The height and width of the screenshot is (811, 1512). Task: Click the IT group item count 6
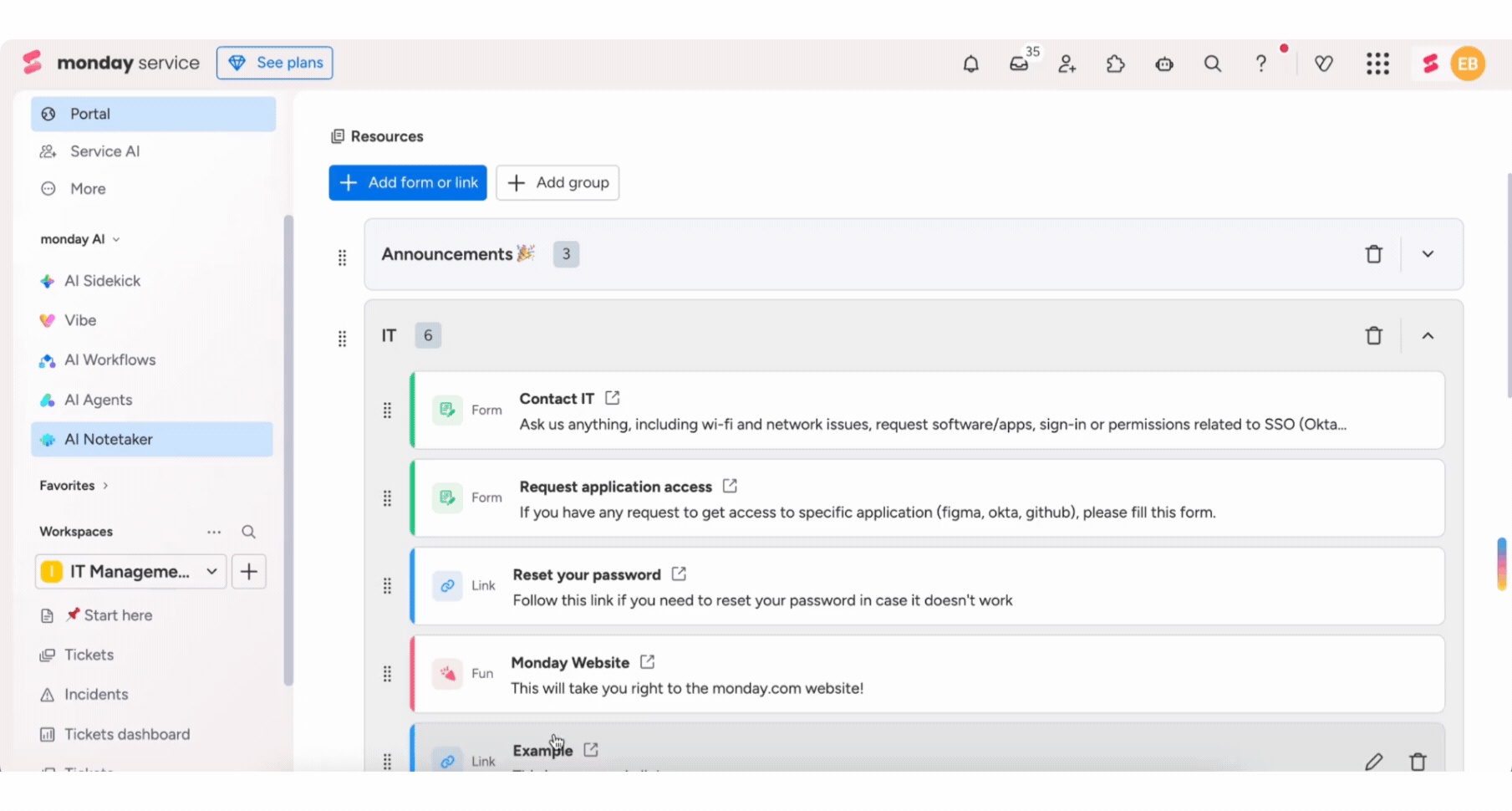pyautogui.click(x=428, y=335)
